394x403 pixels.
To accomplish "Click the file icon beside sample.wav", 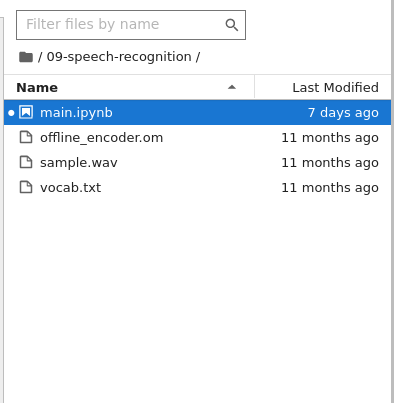I will pyautogui.click(x=26, y=162).
